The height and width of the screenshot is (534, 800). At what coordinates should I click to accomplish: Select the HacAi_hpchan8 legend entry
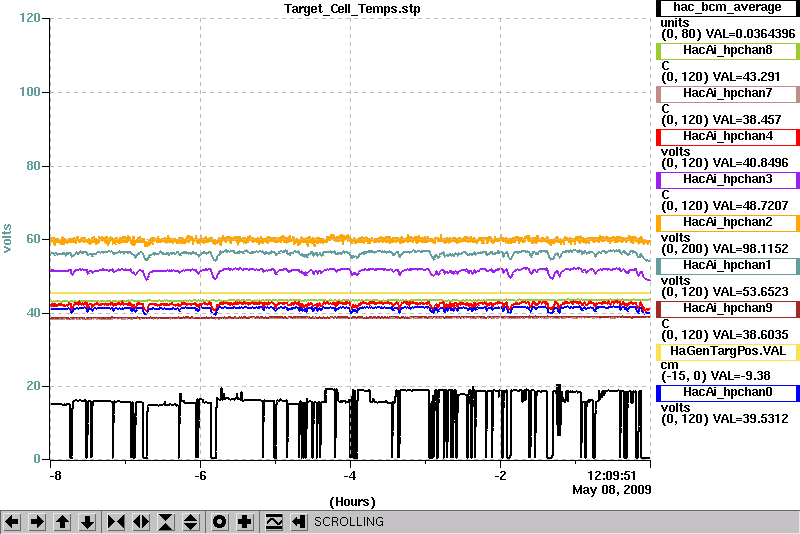728,50
